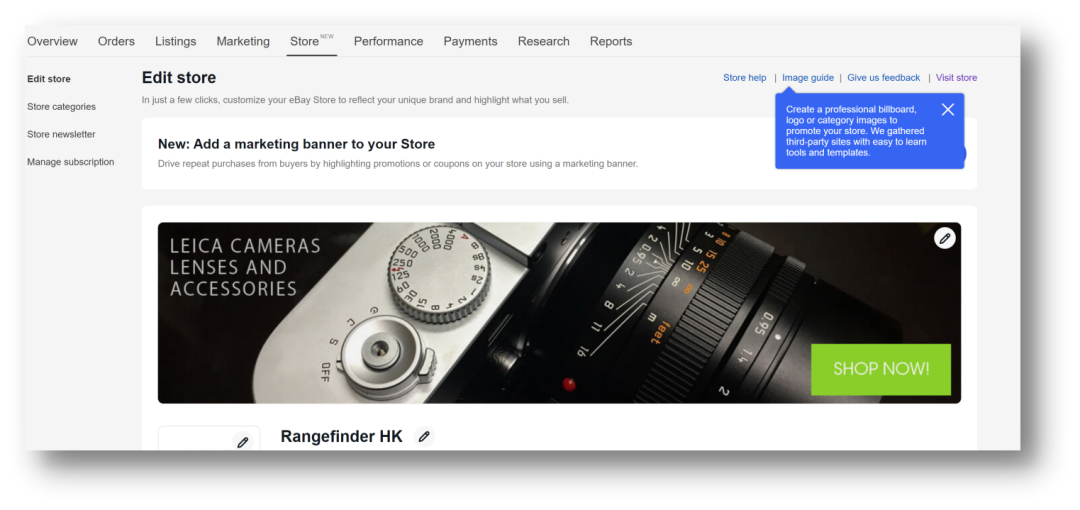Image resolution: width=1080 pixels, height=510 pixels.
Task: Go to the Listings tab
Action: pyautogui.click(x=175, y=42)
